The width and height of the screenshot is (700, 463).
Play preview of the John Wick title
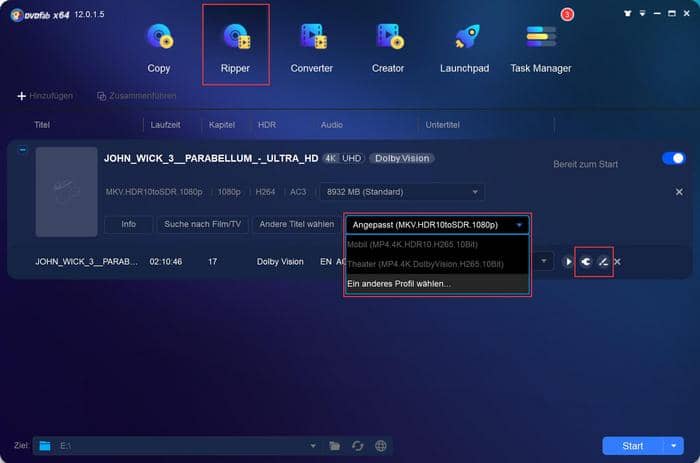pos(568,262)
